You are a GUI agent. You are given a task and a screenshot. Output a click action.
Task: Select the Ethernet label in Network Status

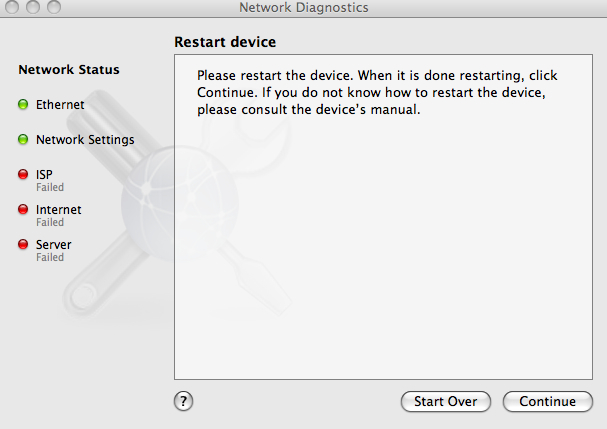tap(60, 105)
